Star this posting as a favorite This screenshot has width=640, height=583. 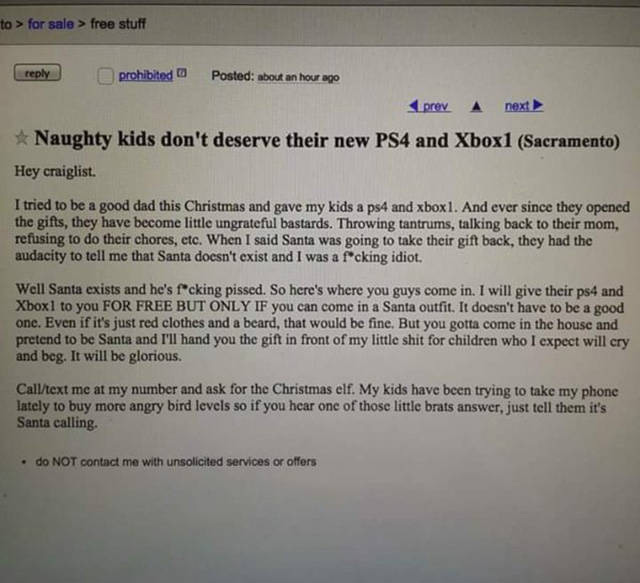pos(21,138)
